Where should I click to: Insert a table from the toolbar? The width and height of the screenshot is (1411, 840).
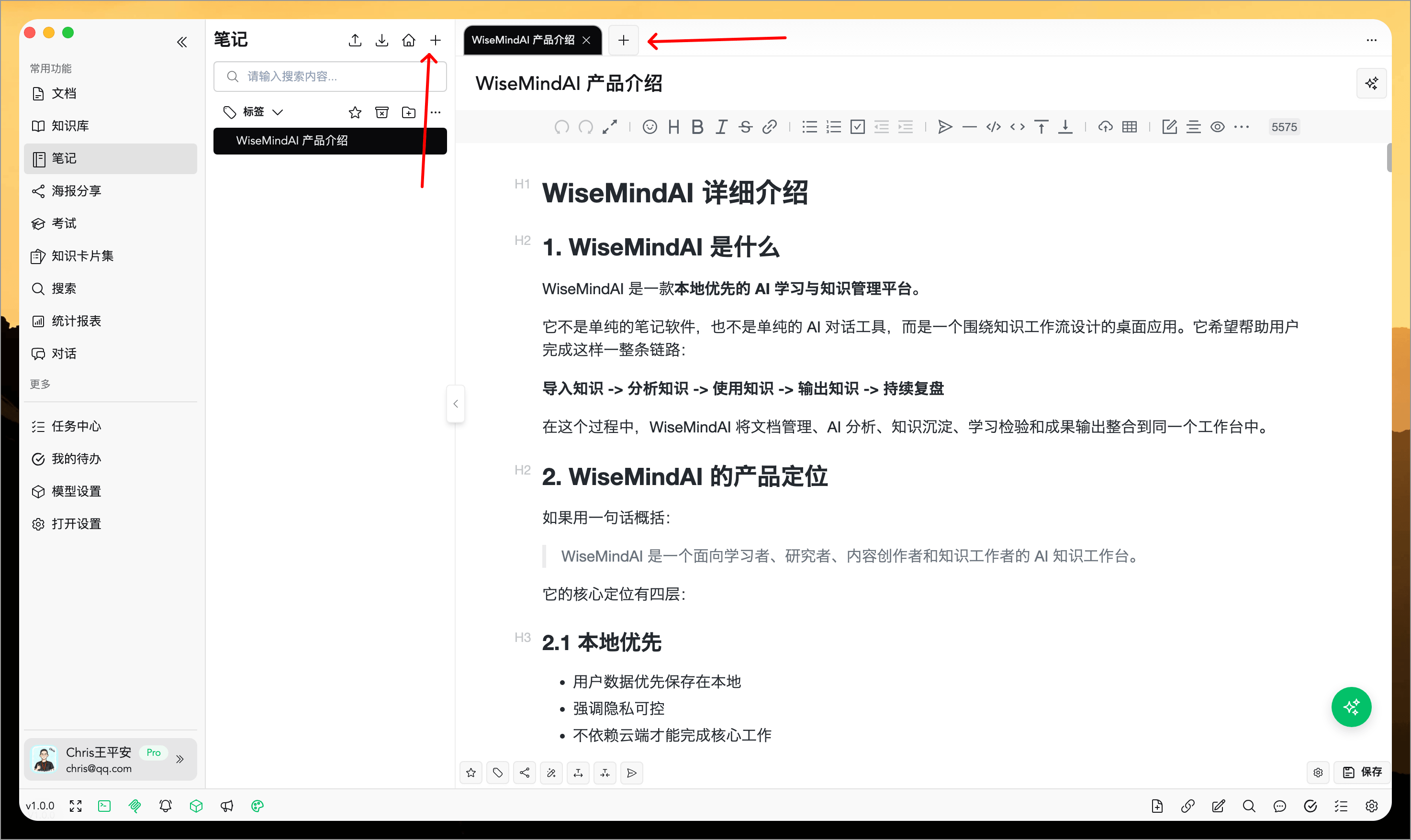pos(1130,127)
